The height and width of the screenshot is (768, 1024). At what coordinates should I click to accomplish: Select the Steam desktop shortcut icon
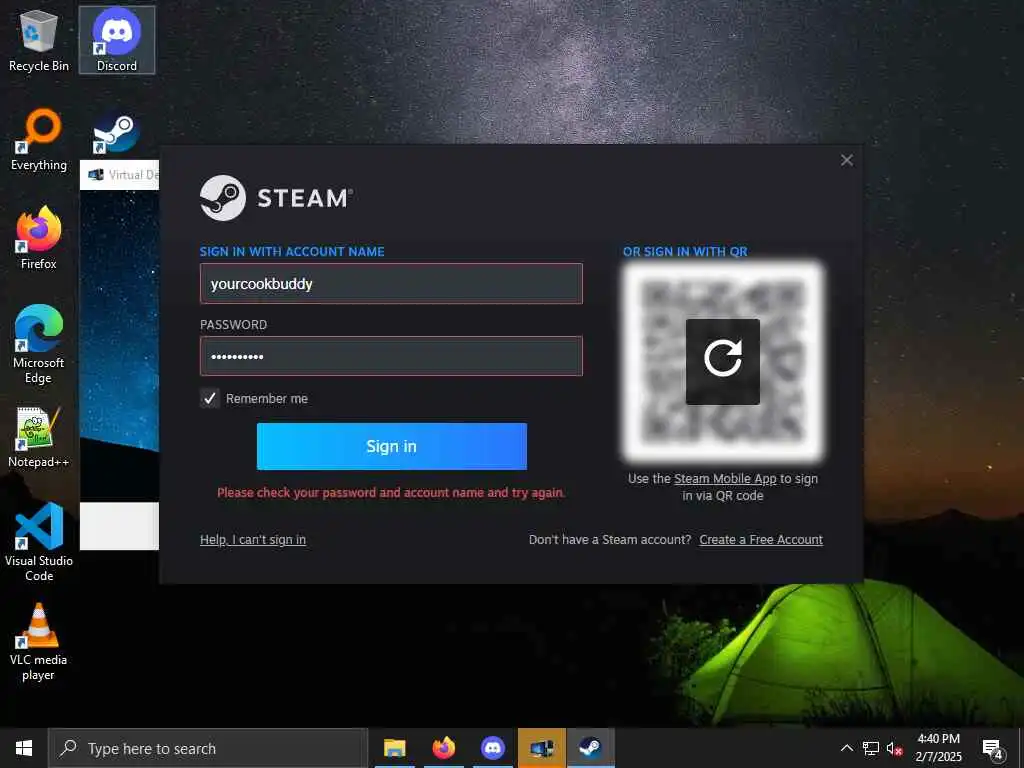(117, 133)
